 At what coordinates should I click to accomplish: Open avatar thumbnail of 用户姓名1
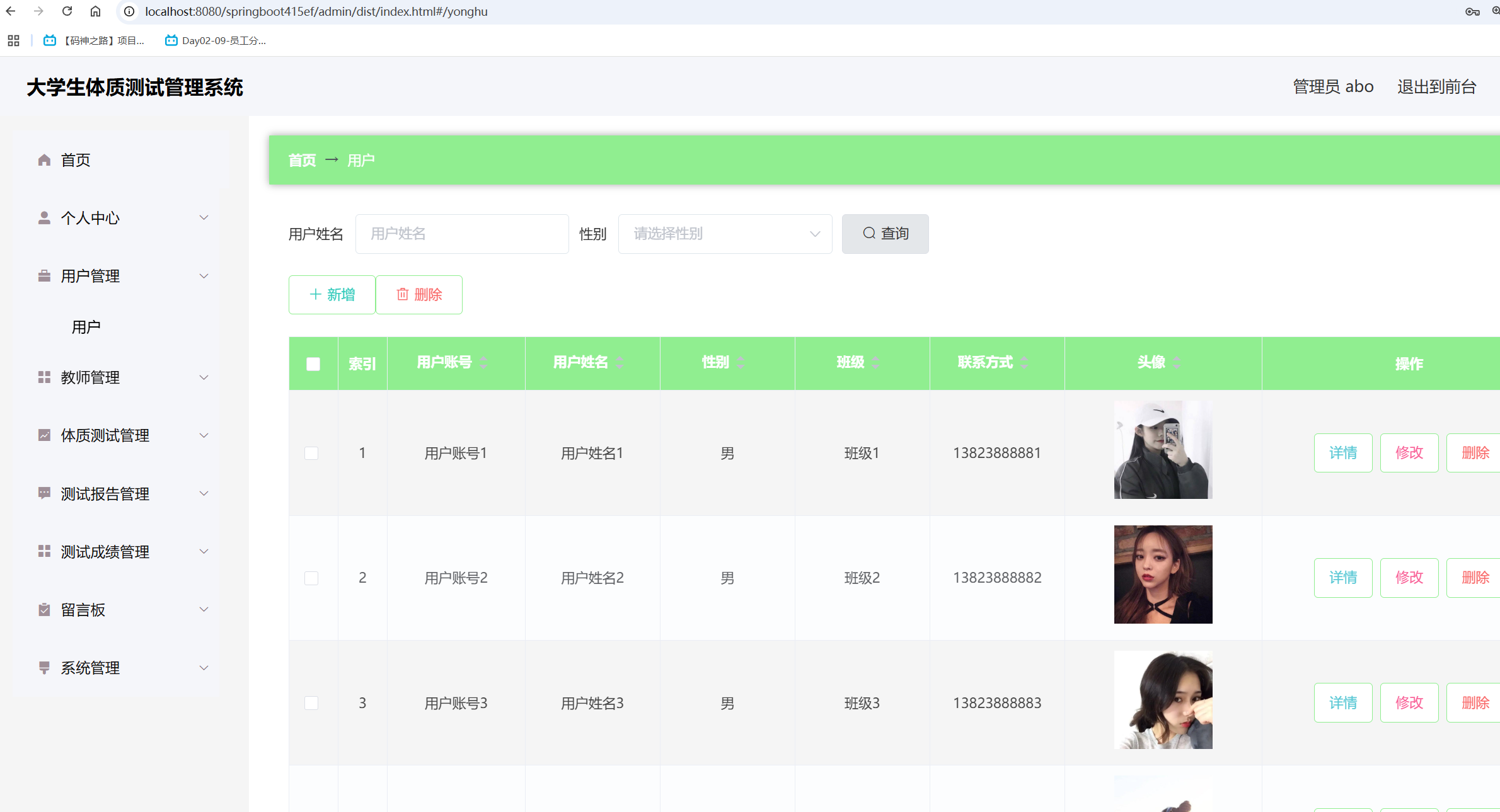(1163, 450)
